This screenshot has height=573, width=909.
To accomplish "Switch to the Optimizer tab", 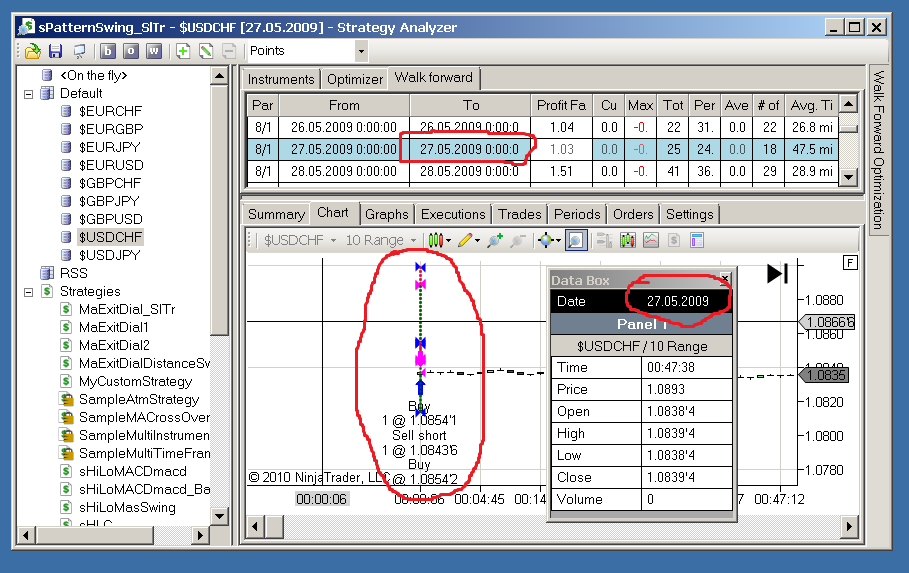I will click(x=355, y=79).
